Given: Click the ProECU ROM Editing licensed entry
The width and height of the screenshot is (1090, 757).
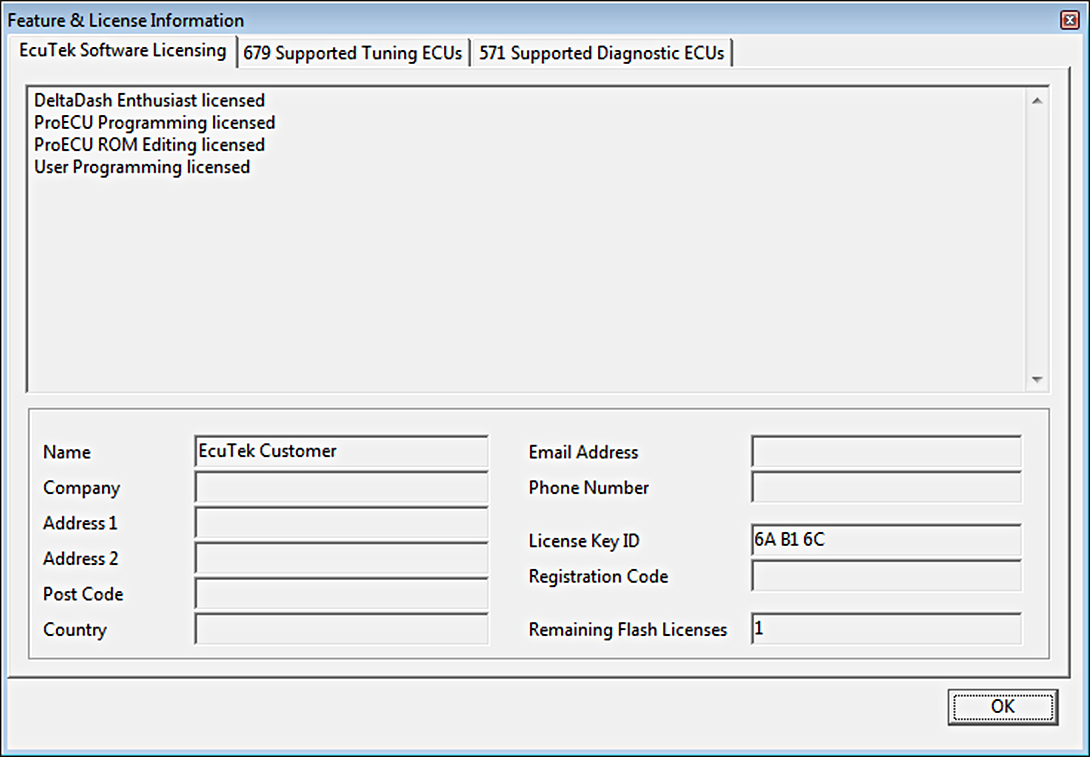Looking at the screenshot, I should pyautogui.click(x=149, y=145).
